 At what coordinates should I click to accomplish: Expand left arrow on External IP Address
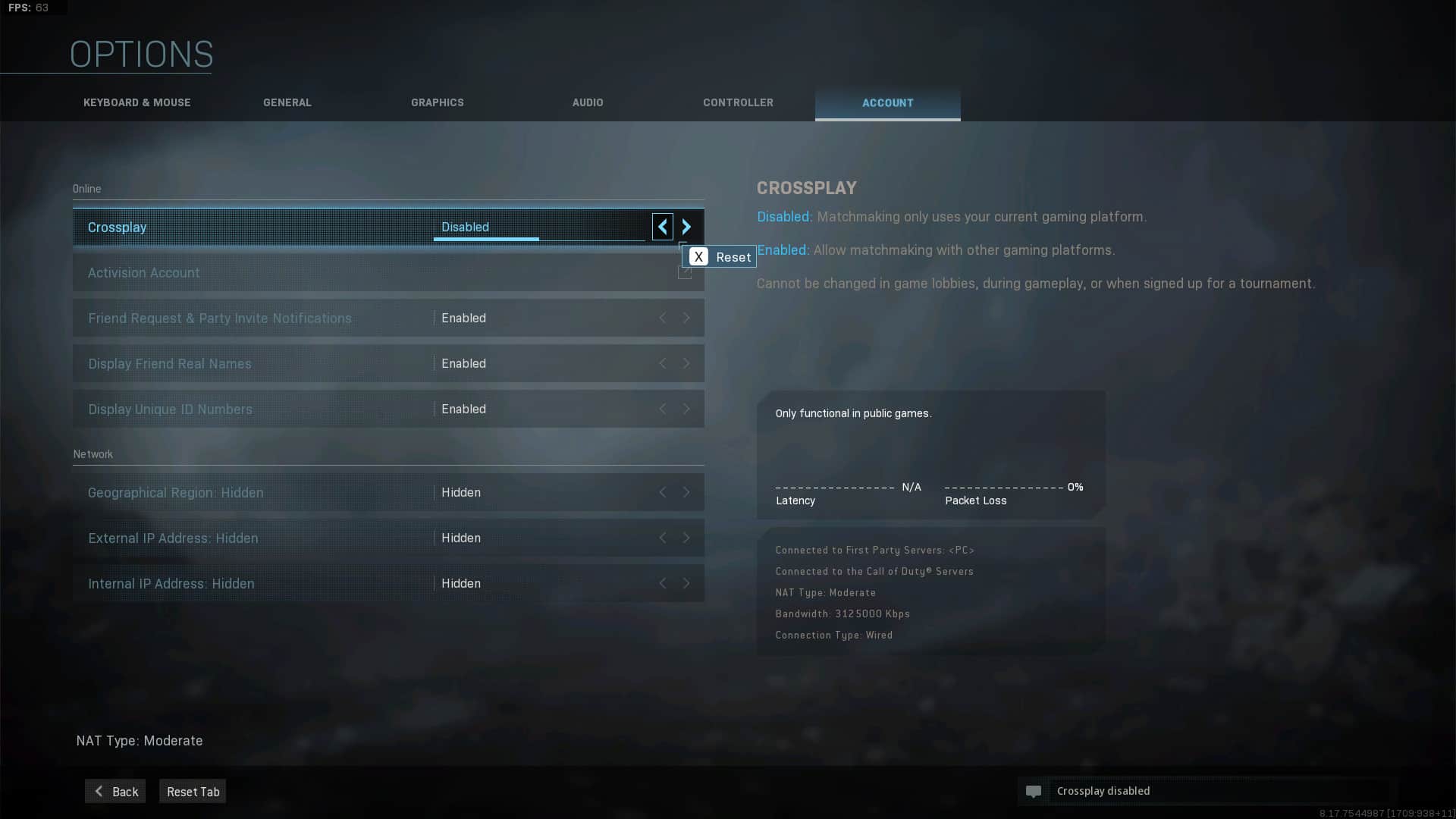coord(663,538)
